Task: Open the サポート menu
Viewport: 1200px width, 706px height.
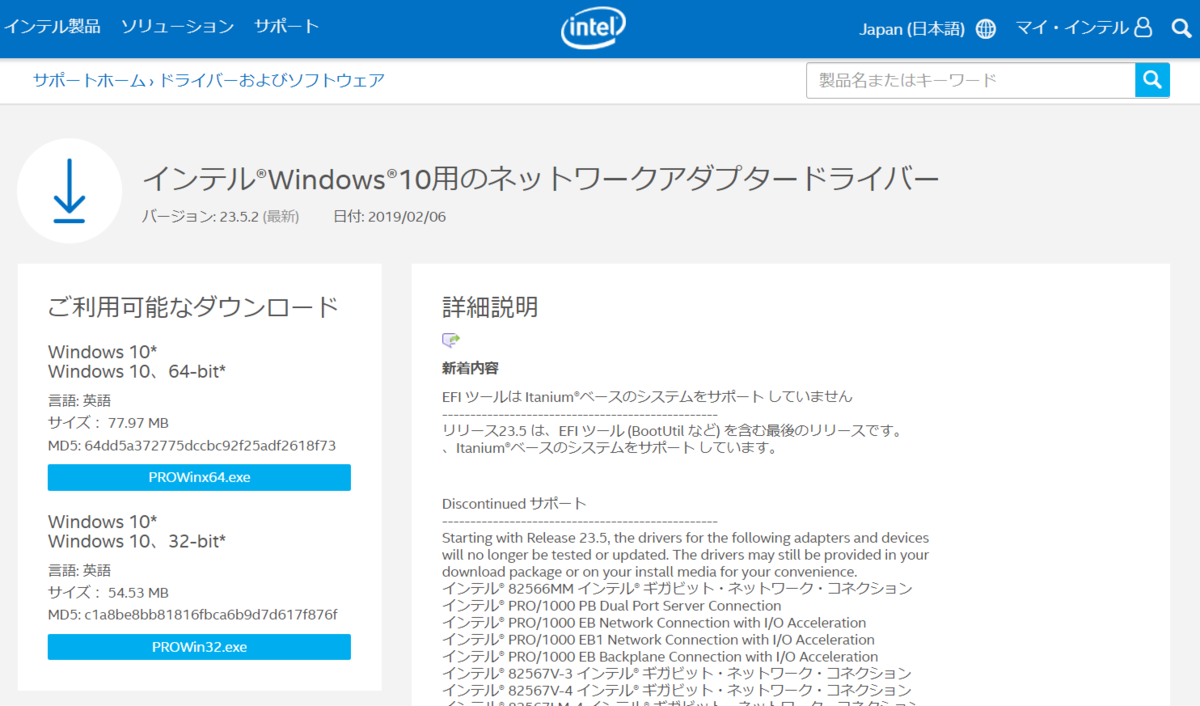Action: (x=286, y=27)
